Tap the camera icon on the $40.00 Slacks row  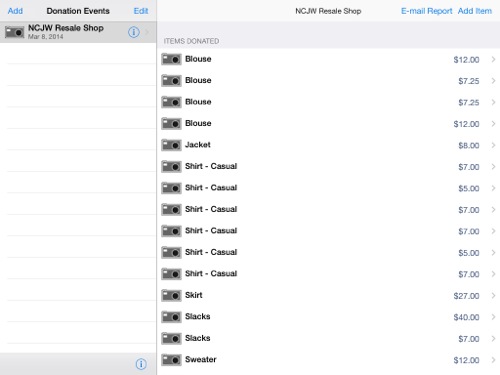[171, 317]
